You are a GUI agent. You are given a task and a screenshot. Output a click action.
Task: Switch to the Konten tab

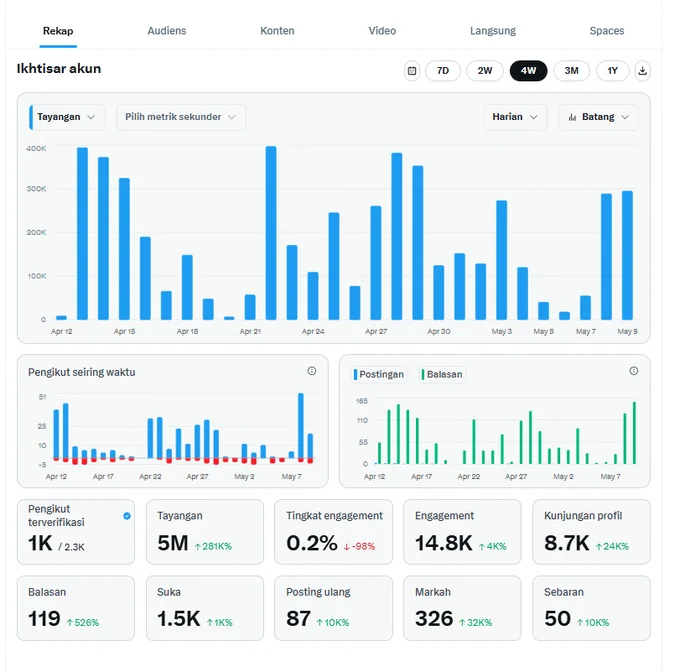tap(277, 31)
